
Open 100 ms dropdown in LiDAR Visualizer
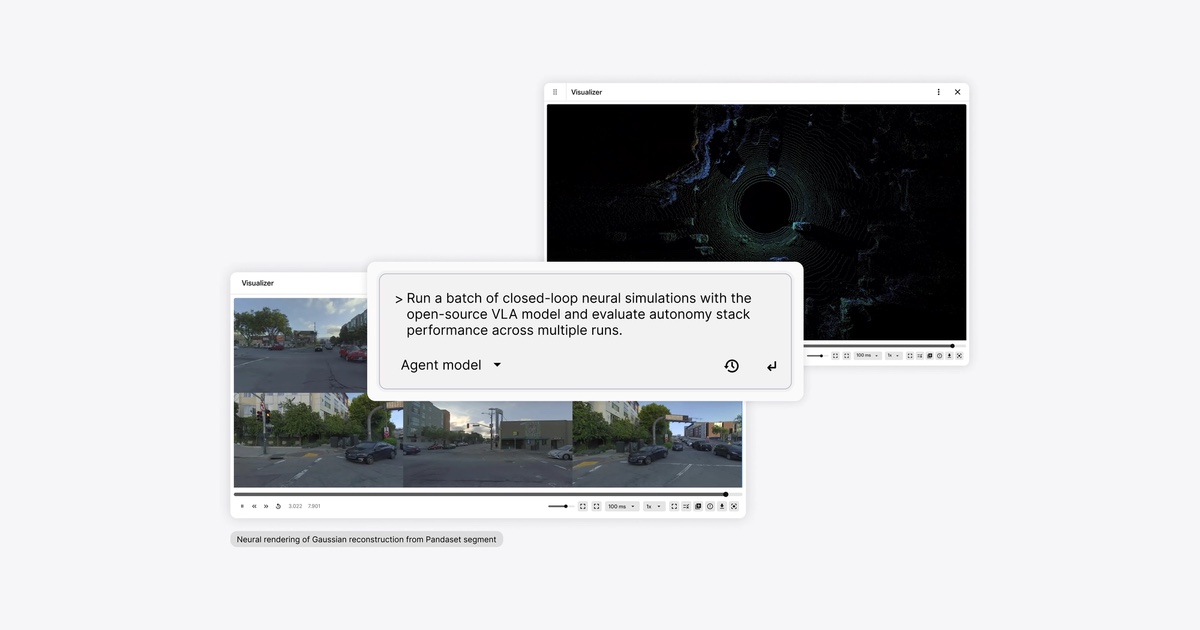pos(868,355)
